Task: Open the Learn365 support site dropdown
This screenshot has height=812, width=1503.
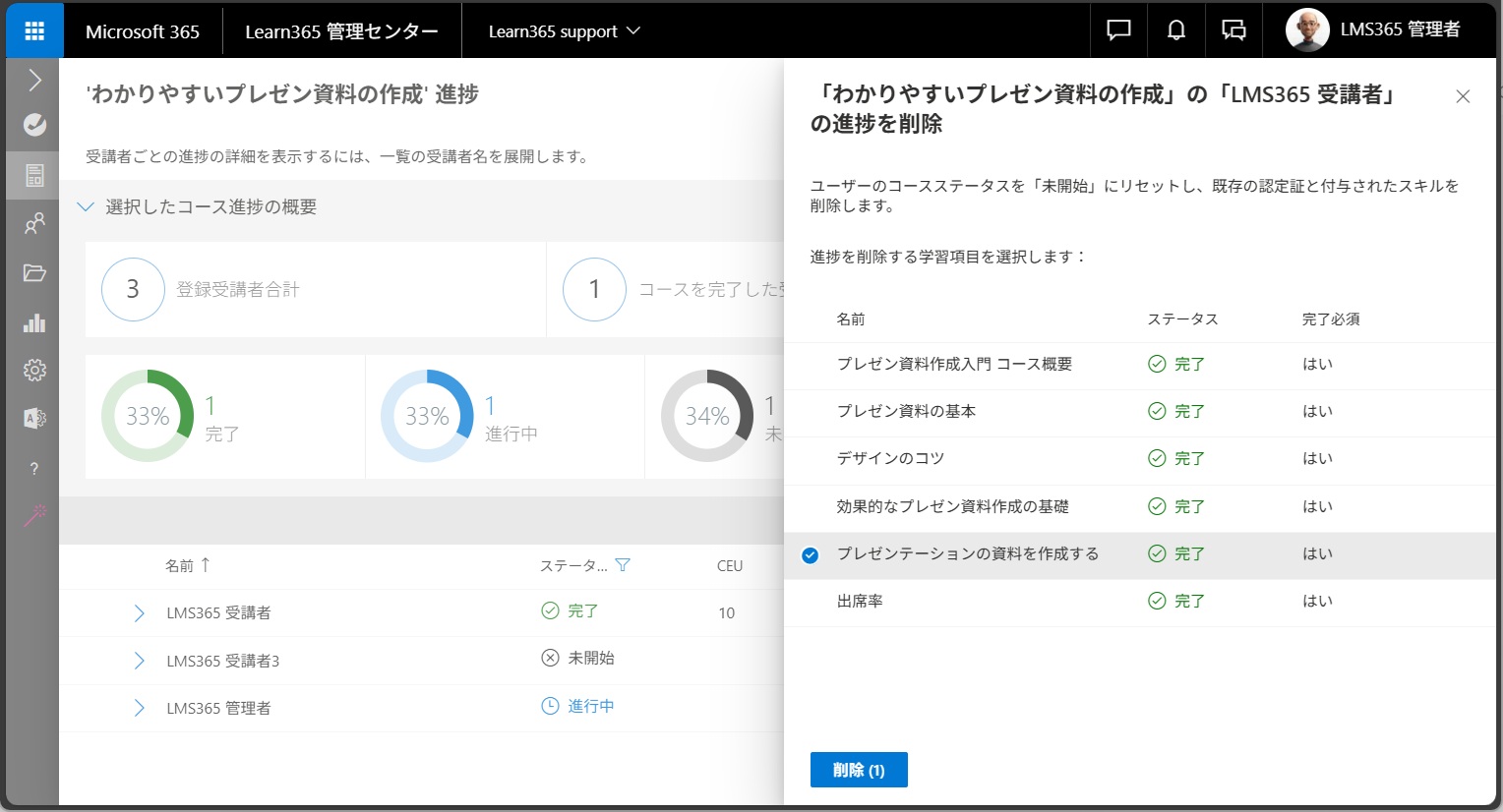Action: coord(564,31)
